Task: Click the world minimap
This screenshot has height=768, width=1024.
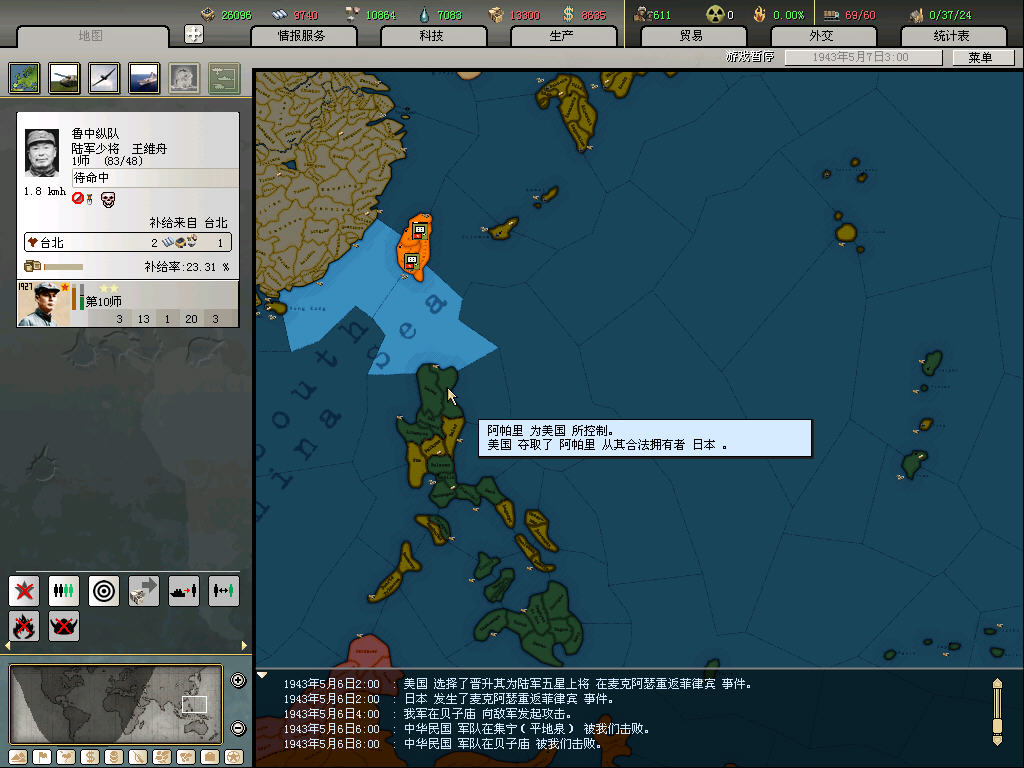Action: [116, 704]
